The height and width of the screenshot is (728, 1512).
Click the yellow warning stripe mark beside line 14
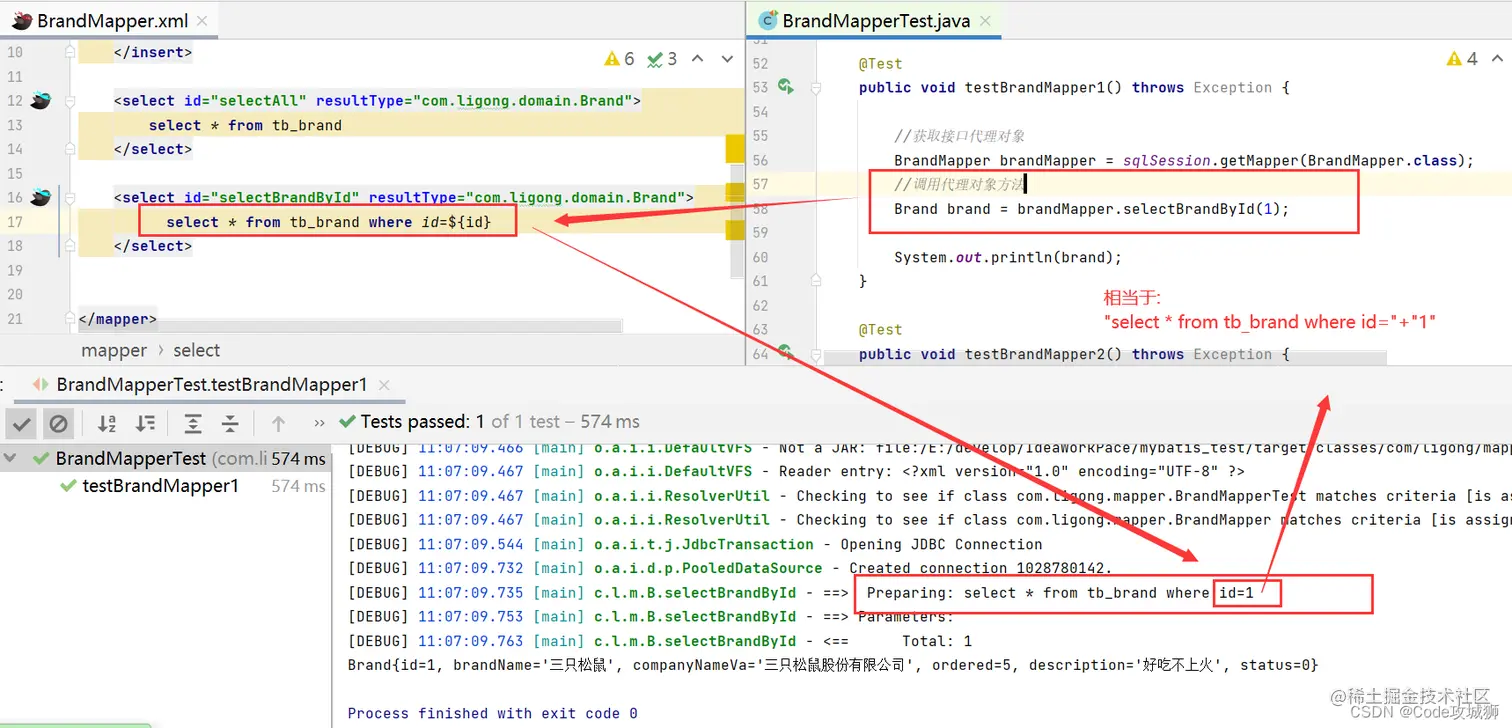[x=735, y=149]
